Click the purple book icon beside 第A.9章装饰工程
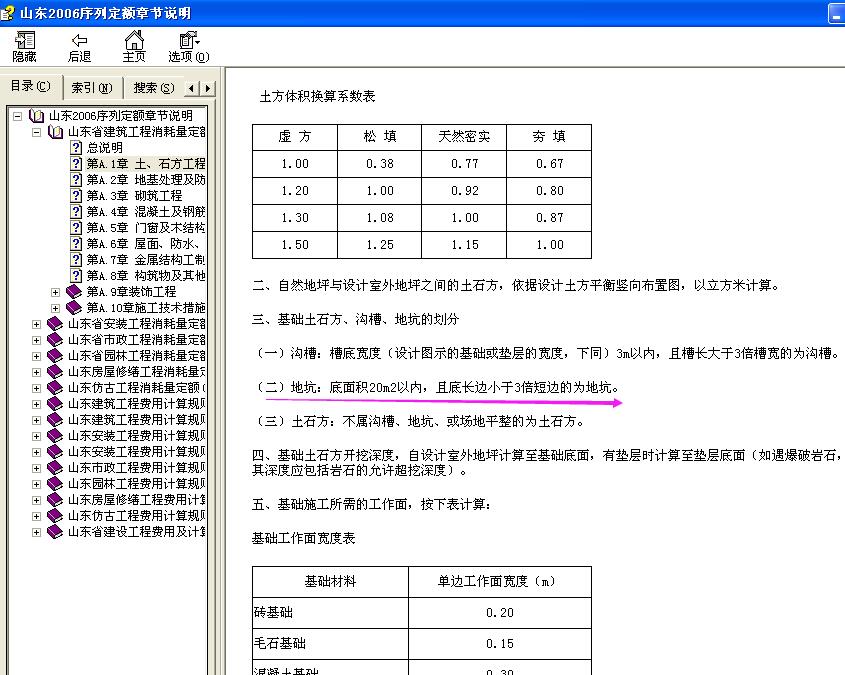The width and height of the screenshot is (845, 675). [x=74, y=292]
